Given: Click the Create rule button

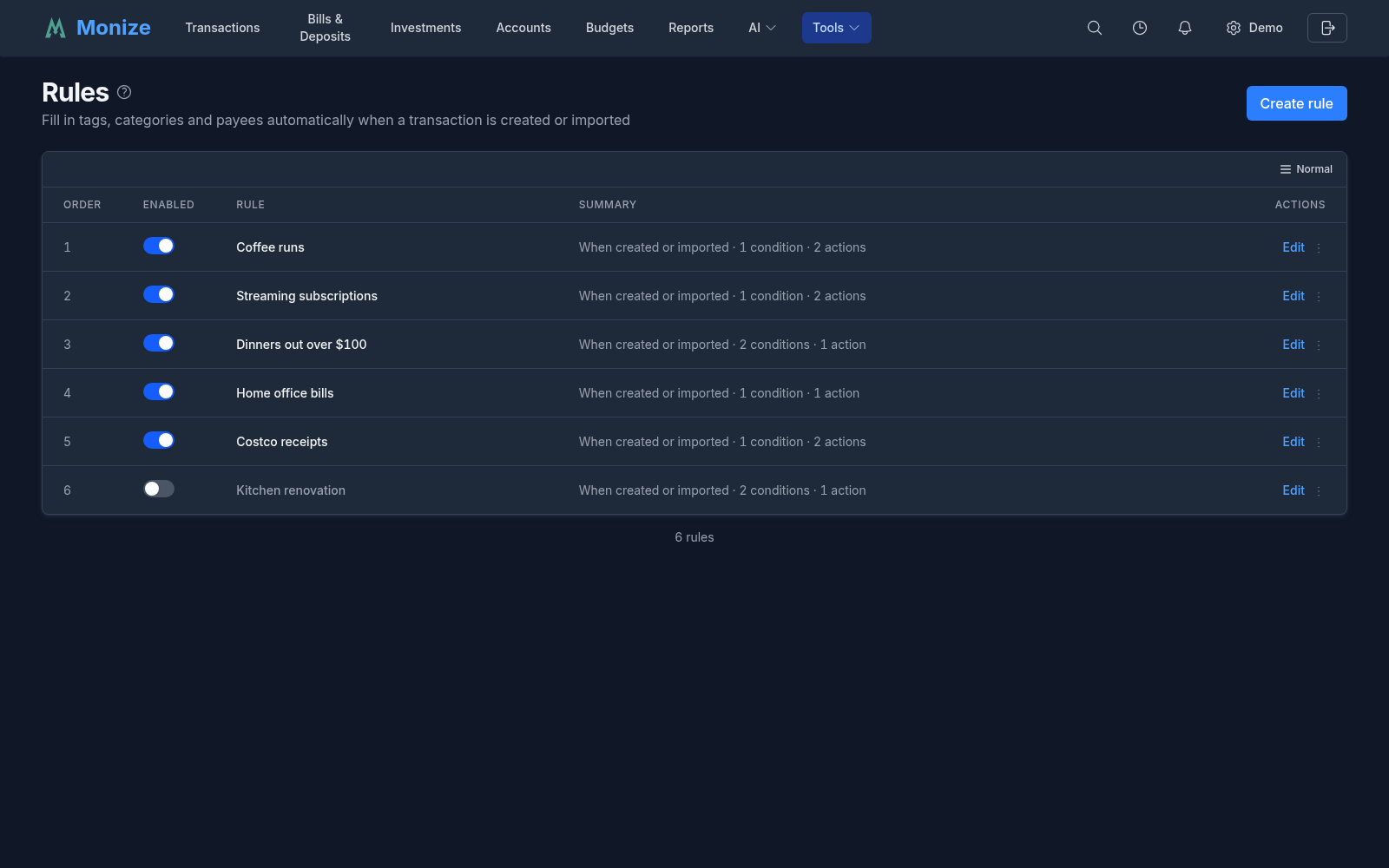Looking at the screenshot, I should click(x=1296, y=103).
